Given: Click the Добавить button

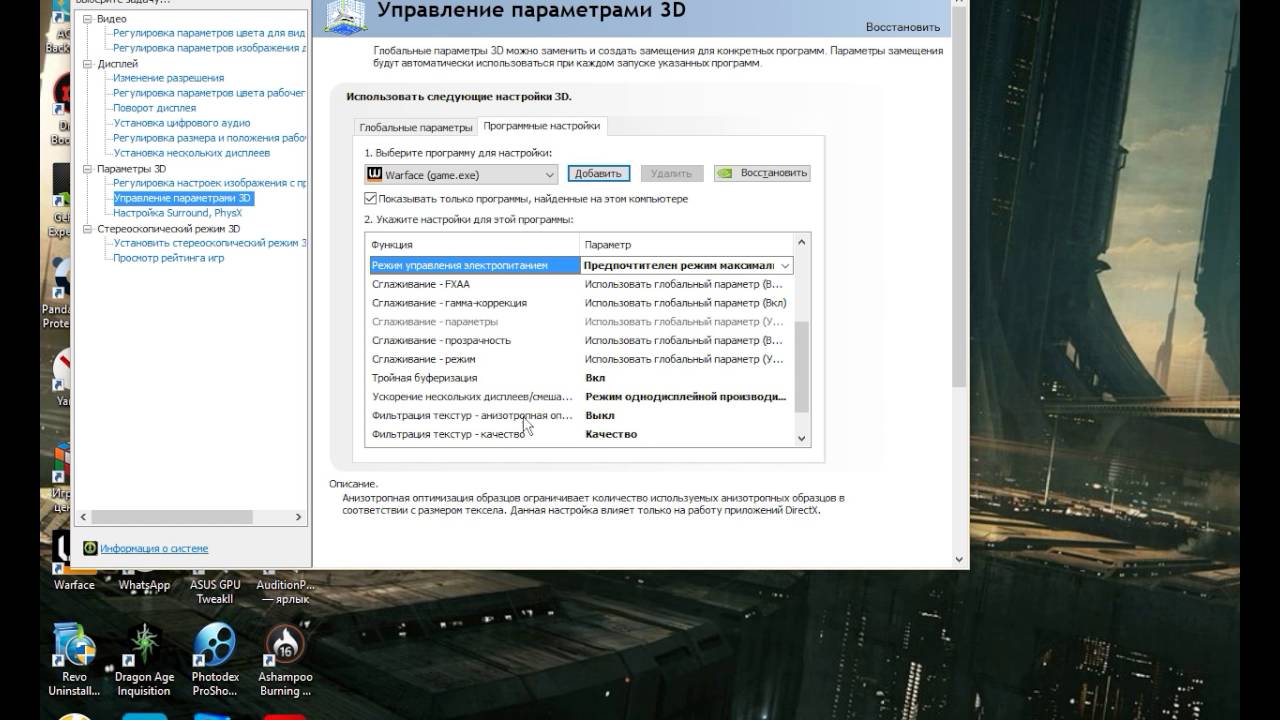Looking at the screenshot, I should click(598, 173).
